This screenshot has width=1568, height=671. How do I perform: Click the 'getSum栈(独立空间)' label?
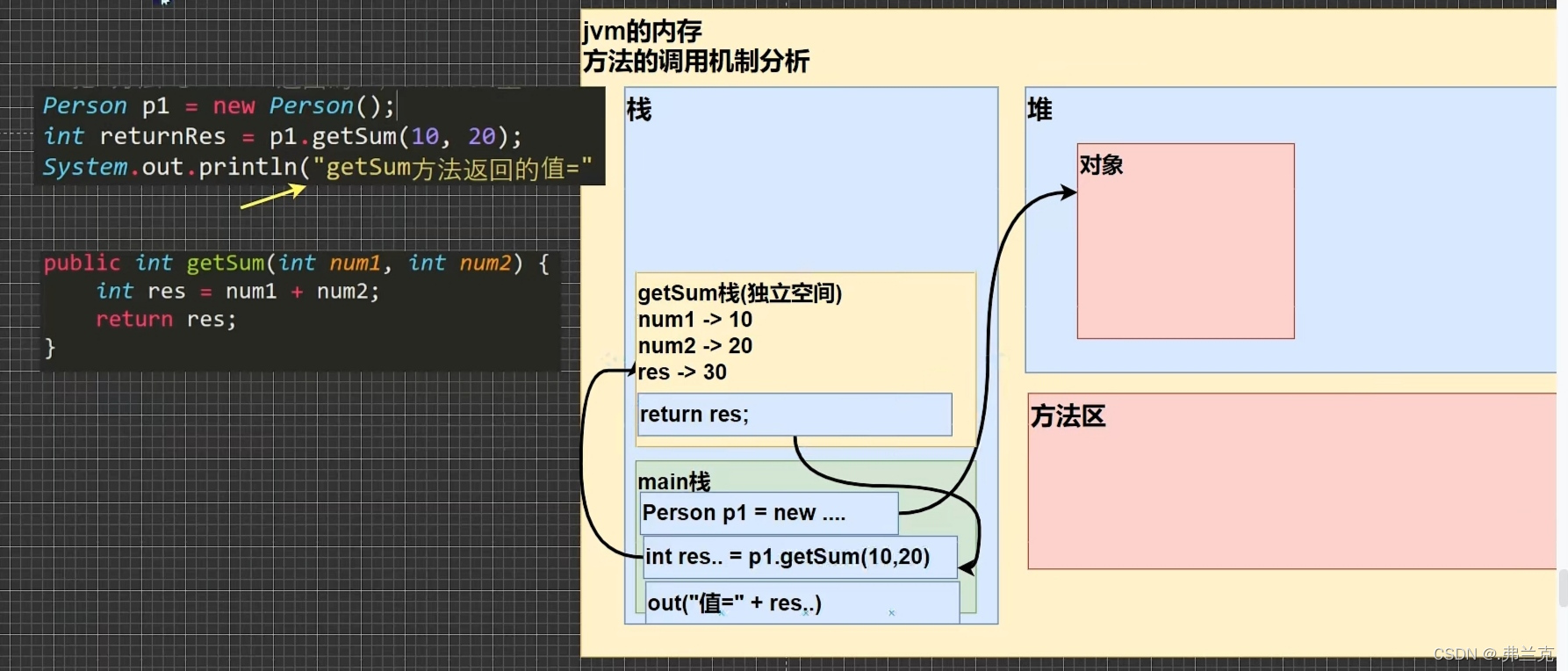pos(740,293)
